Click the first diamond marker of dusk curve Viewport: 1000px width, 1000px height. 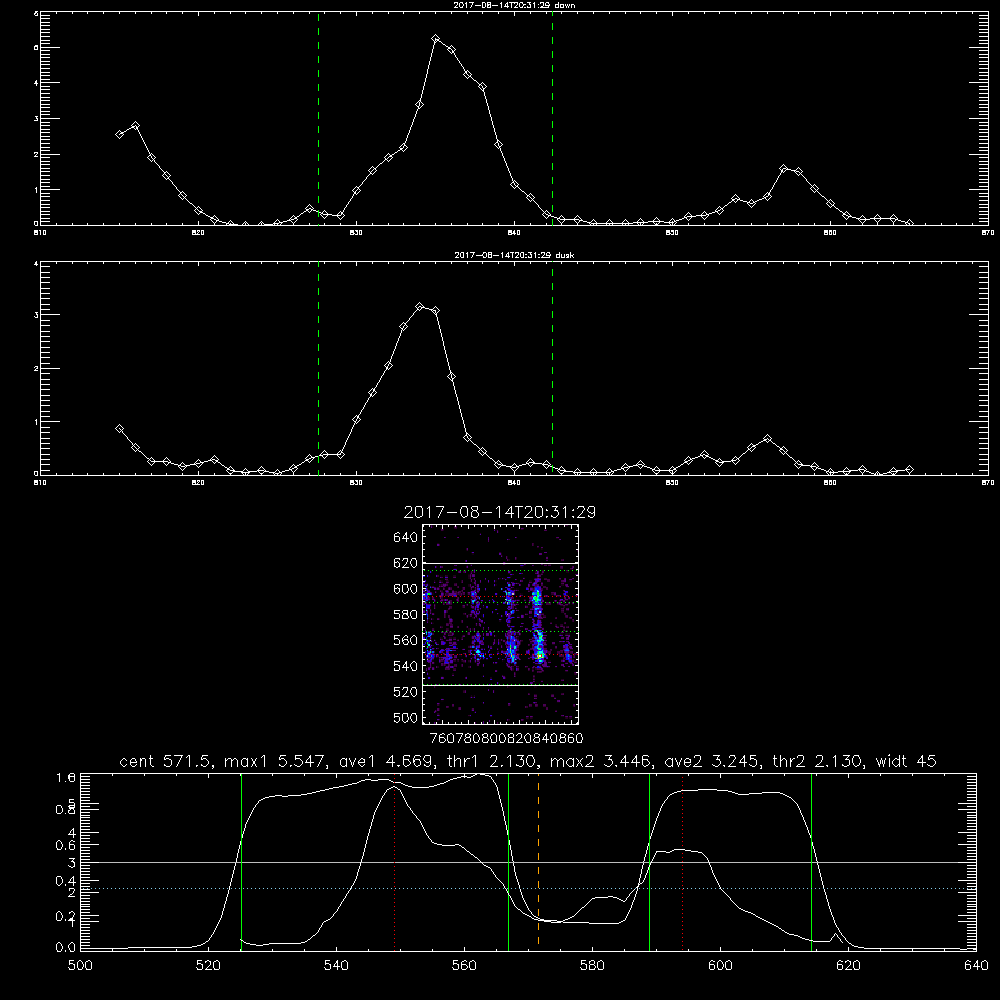(119, 429)
